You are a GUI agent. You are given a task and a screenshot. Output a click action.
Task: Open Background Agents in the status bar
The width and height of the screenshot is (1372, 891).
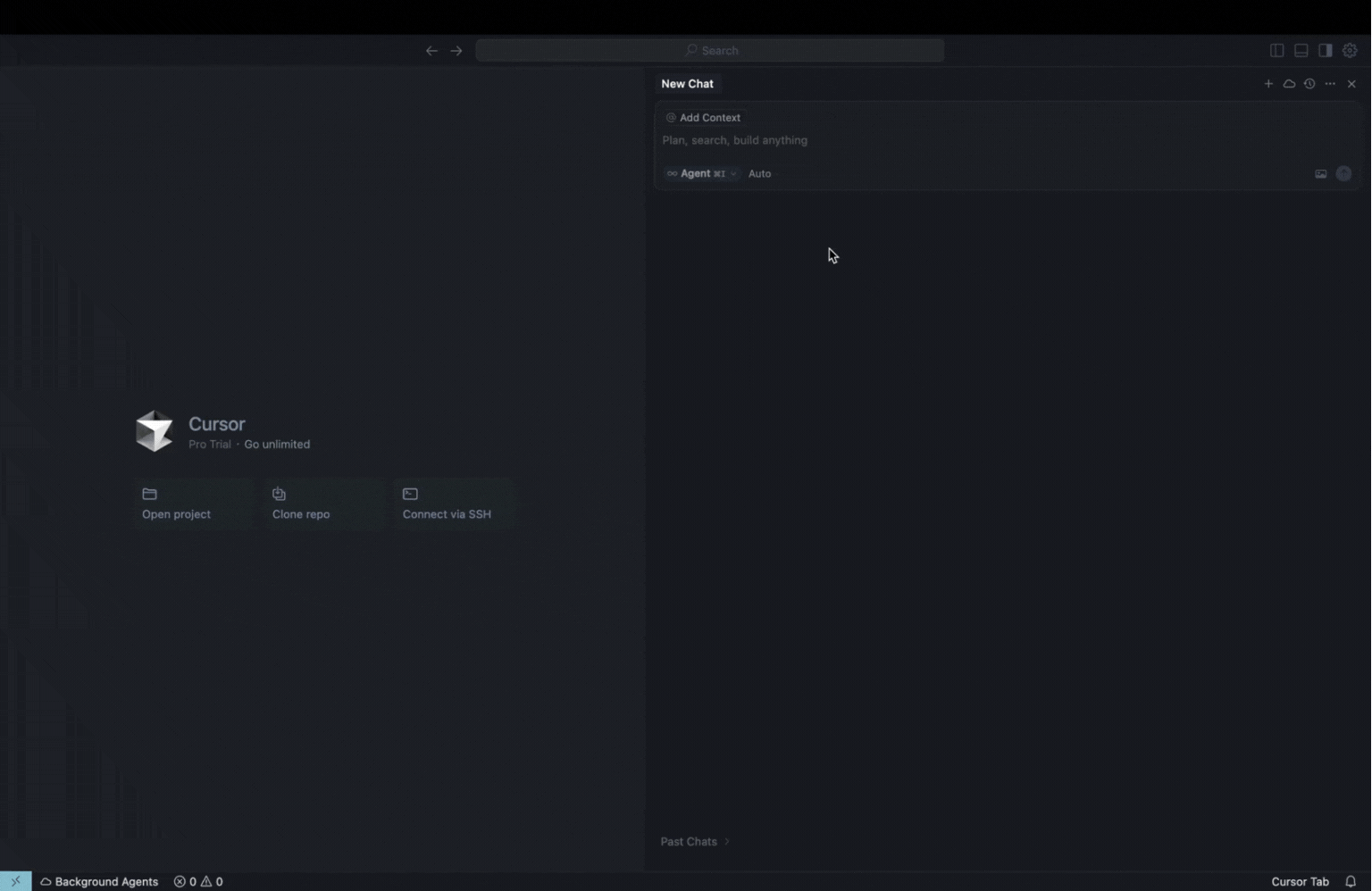click(x=99, y=882)
